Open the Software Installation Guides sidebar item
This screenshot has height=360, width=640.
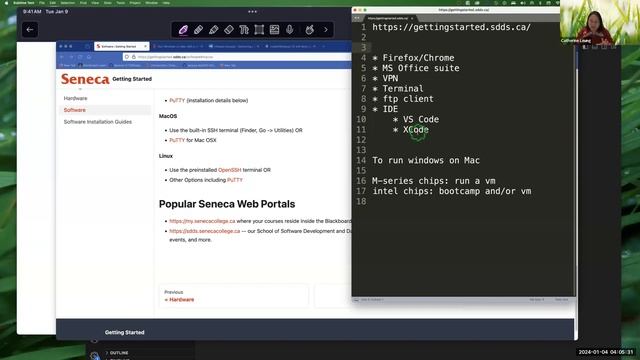tap(98, 122)
